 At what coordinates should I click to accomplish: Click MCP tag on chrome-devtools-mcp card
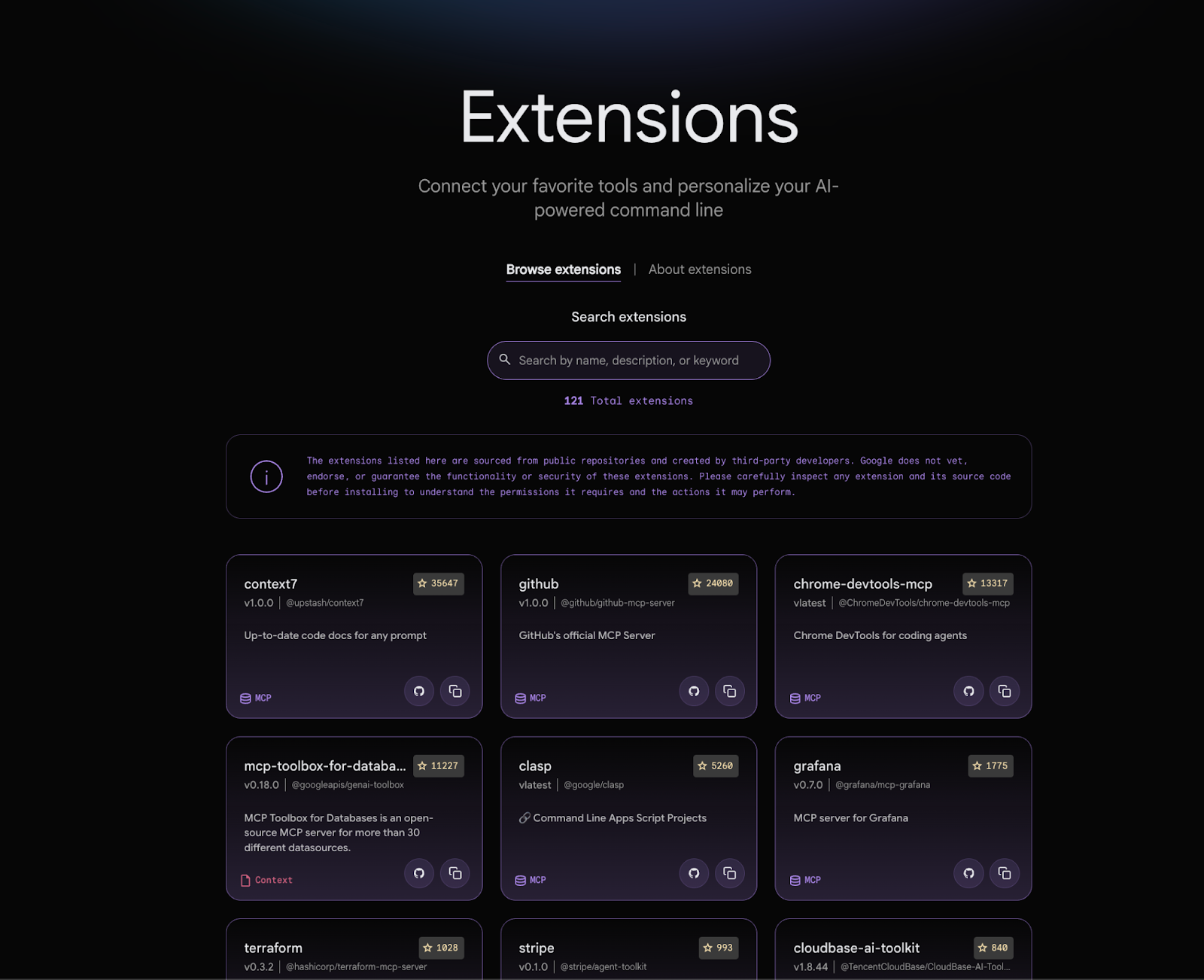coord(806,698)
